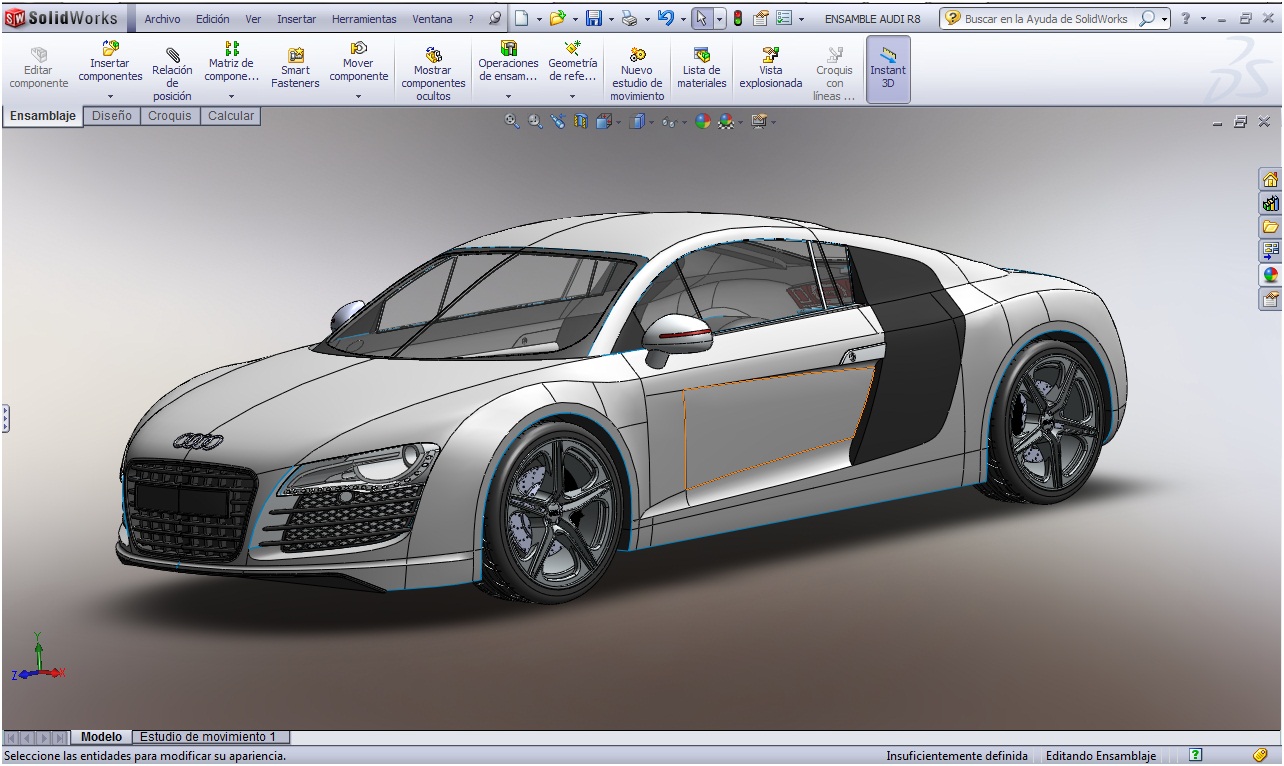1284x766 pixels.
Task: Click the Mover componente icon
Action: point(359,48)
